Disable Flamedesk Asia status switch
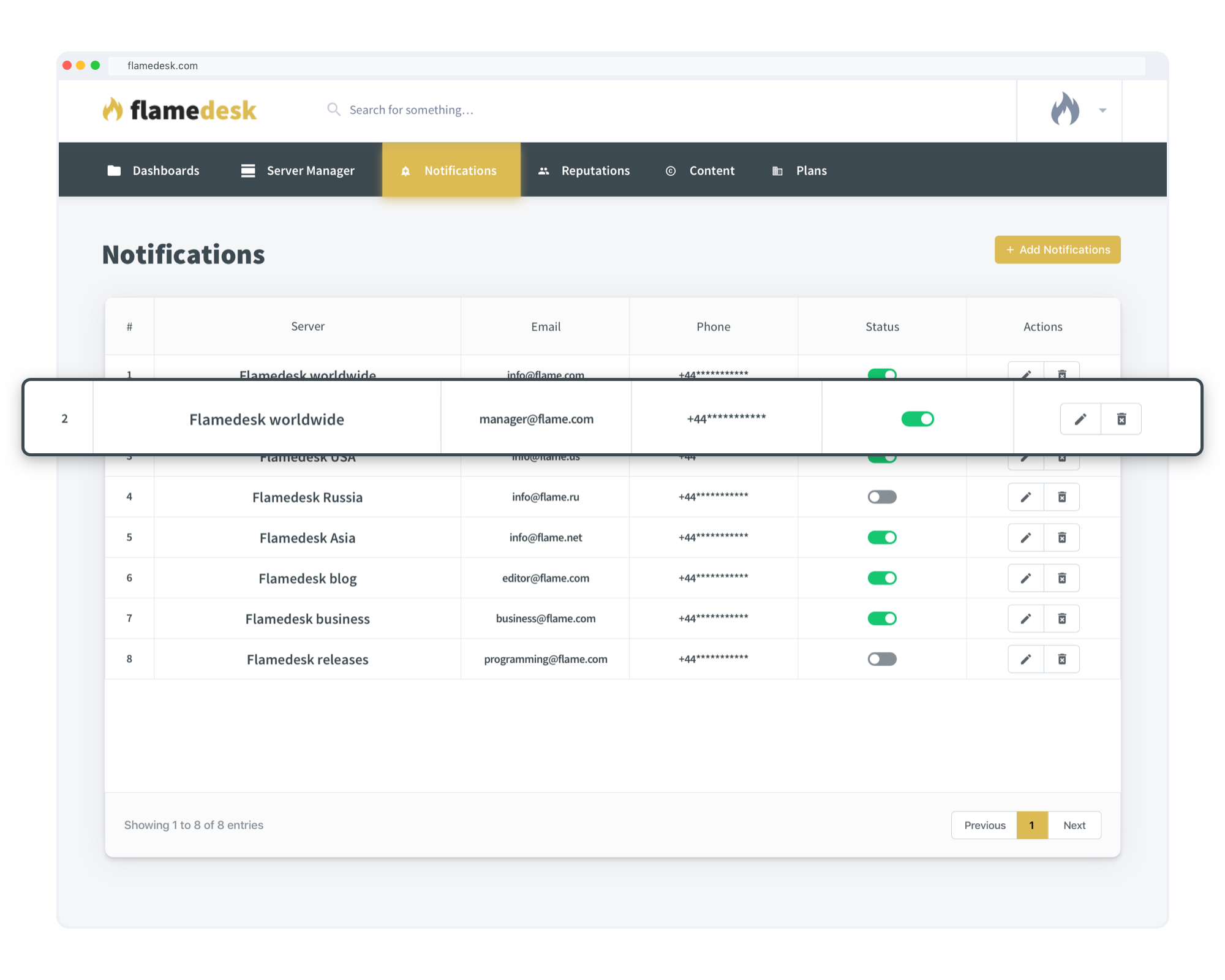 coord(882,537)
